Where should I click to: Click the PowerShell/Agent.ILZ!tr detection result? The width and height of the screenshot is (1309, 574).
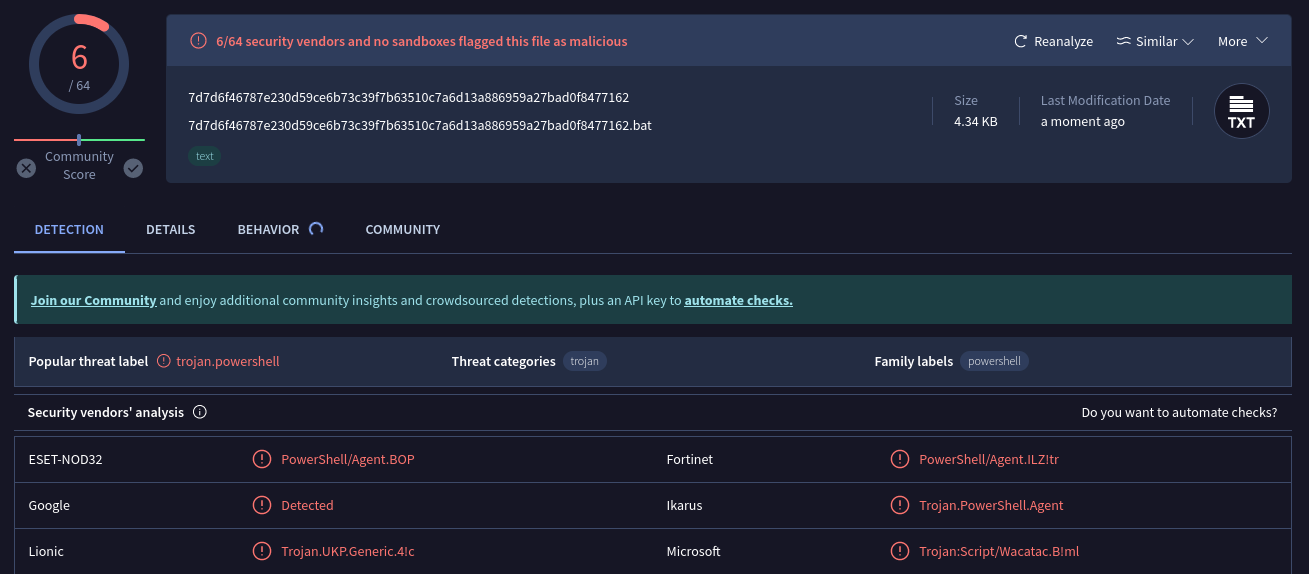pyautogui.click(x=989, y=459)
